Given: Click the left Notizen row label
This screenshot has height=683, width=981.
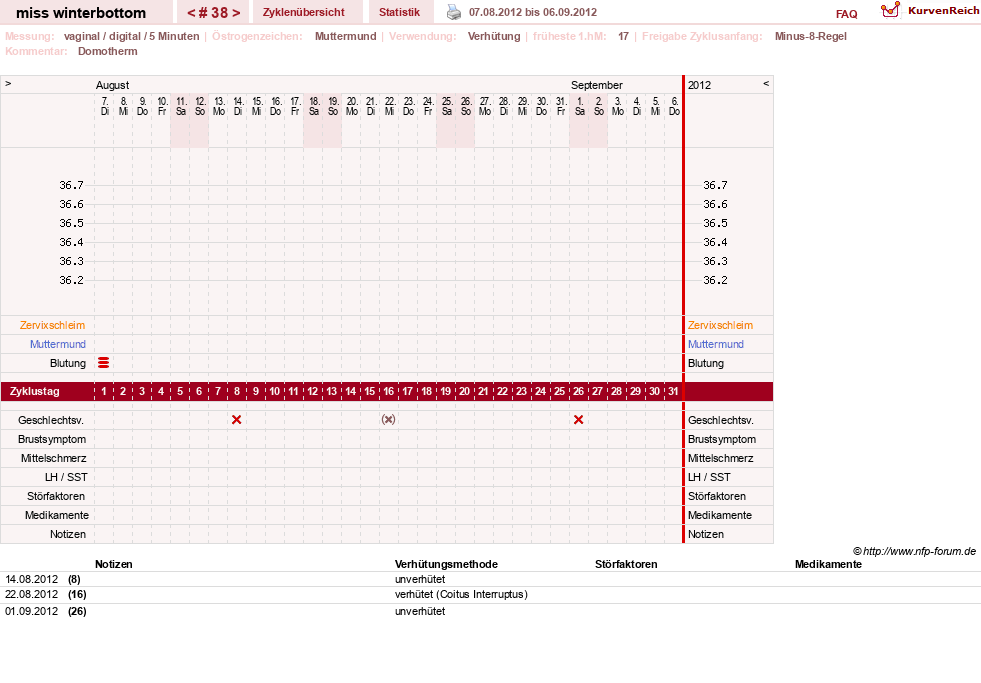Looking at the screenshot, I should 68,534.
